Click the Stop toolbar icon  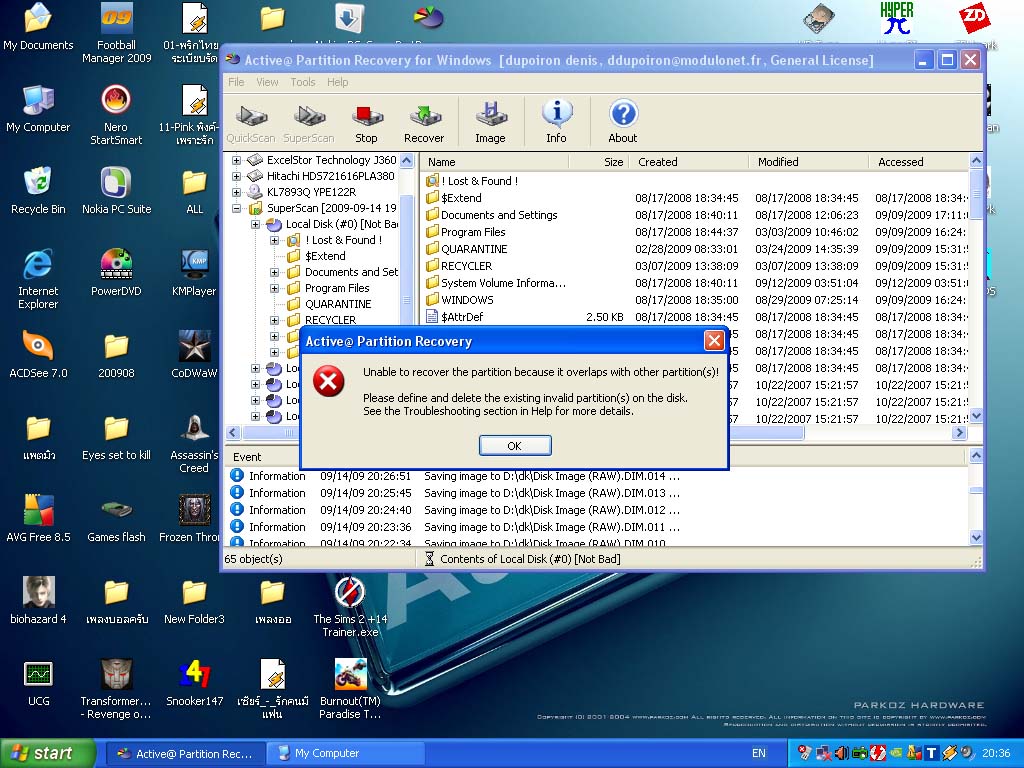366,122
